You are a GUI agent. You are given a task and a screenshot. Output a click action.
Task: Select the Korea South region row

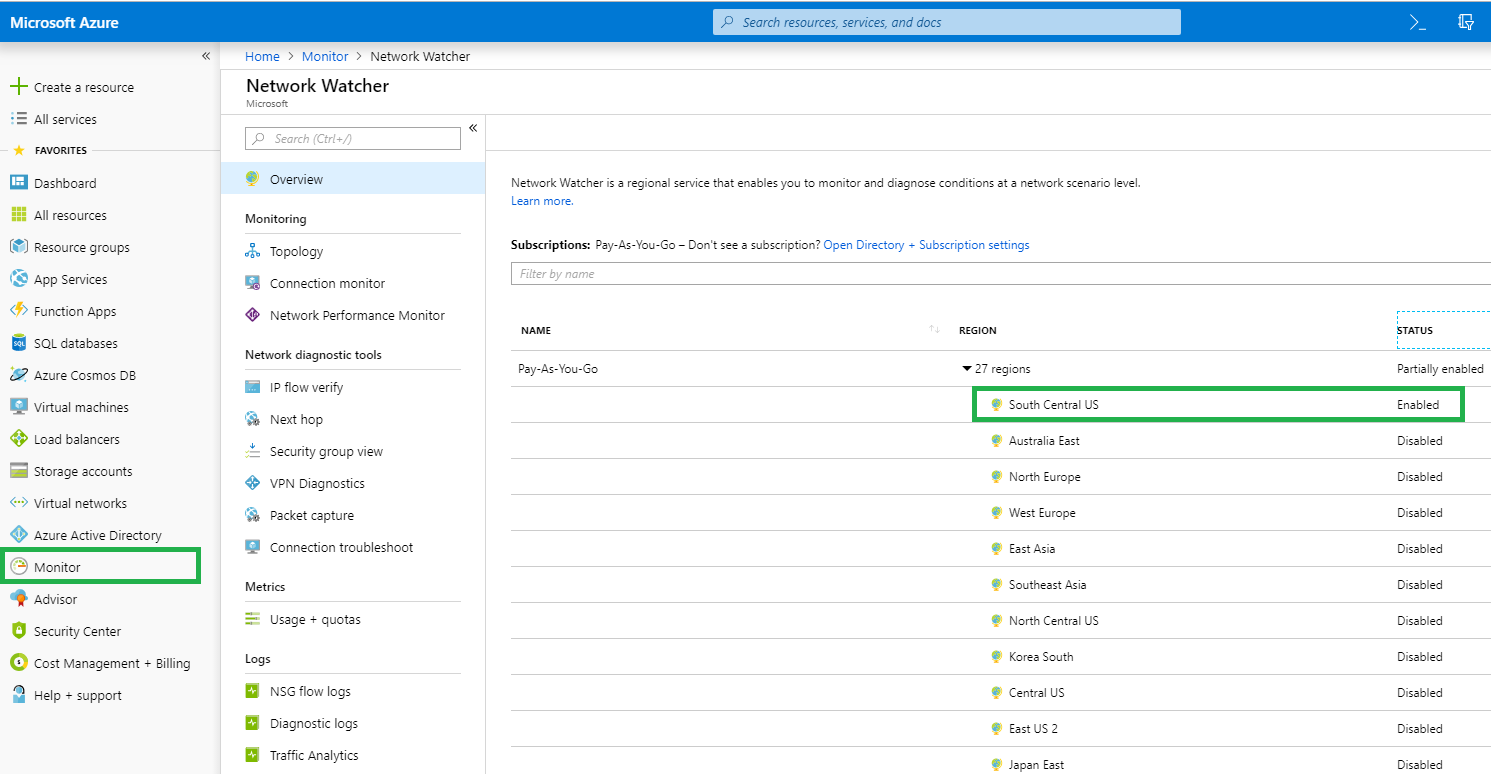(x=1000, y=657)
